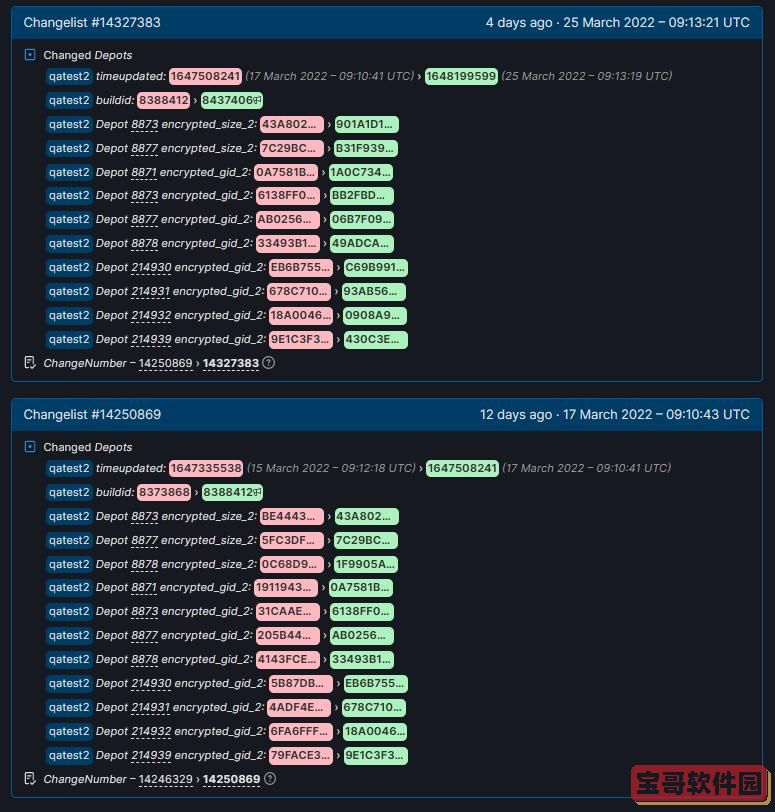
Task: Click date text 17 March 2022 – 09:10:43 UTC
Action: pyautogui.click(x=656, y=414)
